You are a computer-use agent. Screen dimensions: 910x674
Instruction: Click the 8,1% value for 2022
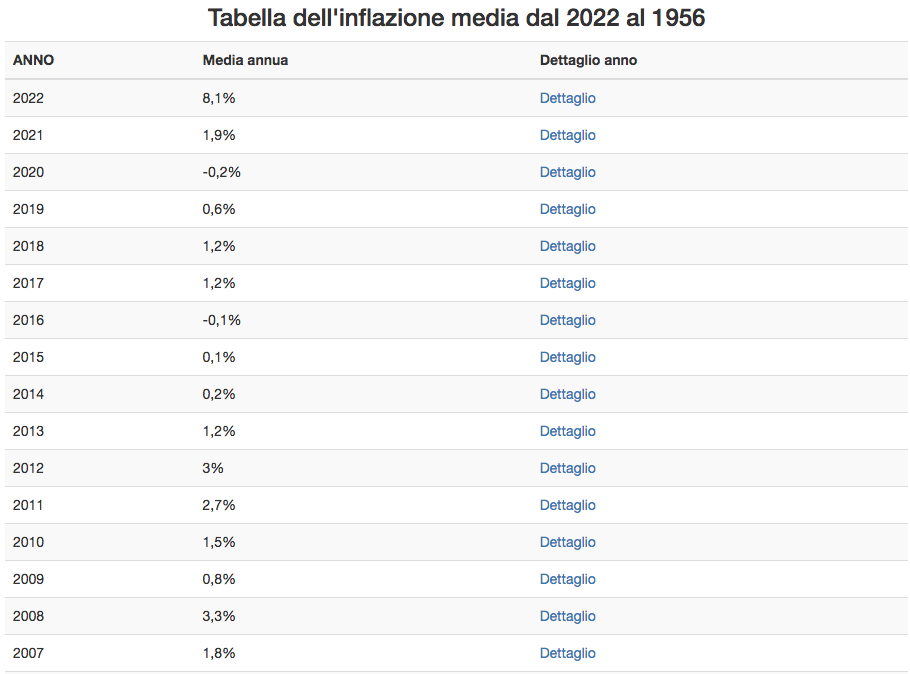coord(219,98)
